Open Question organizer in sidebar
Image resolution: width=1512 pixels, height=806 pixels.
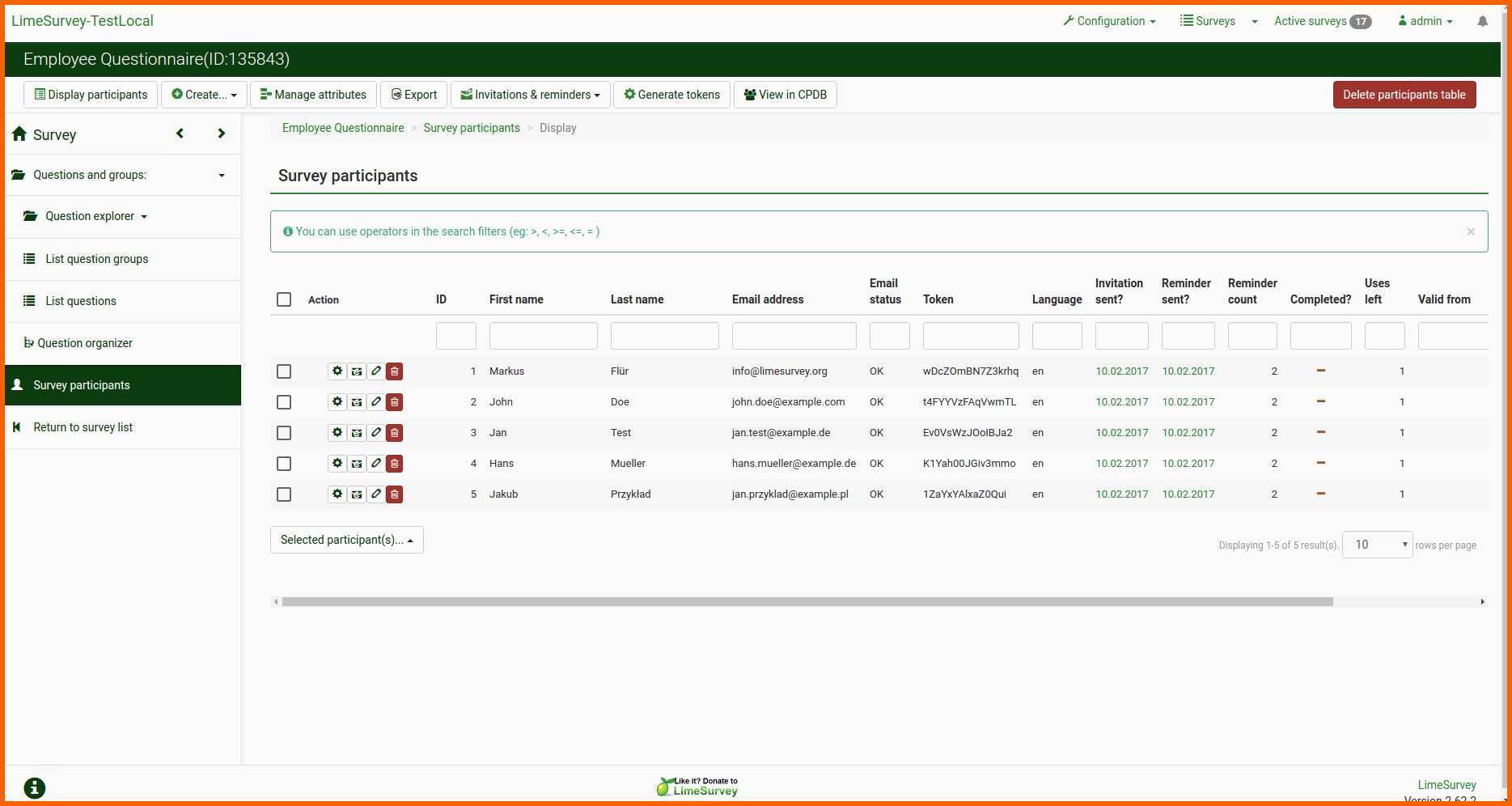123,343
